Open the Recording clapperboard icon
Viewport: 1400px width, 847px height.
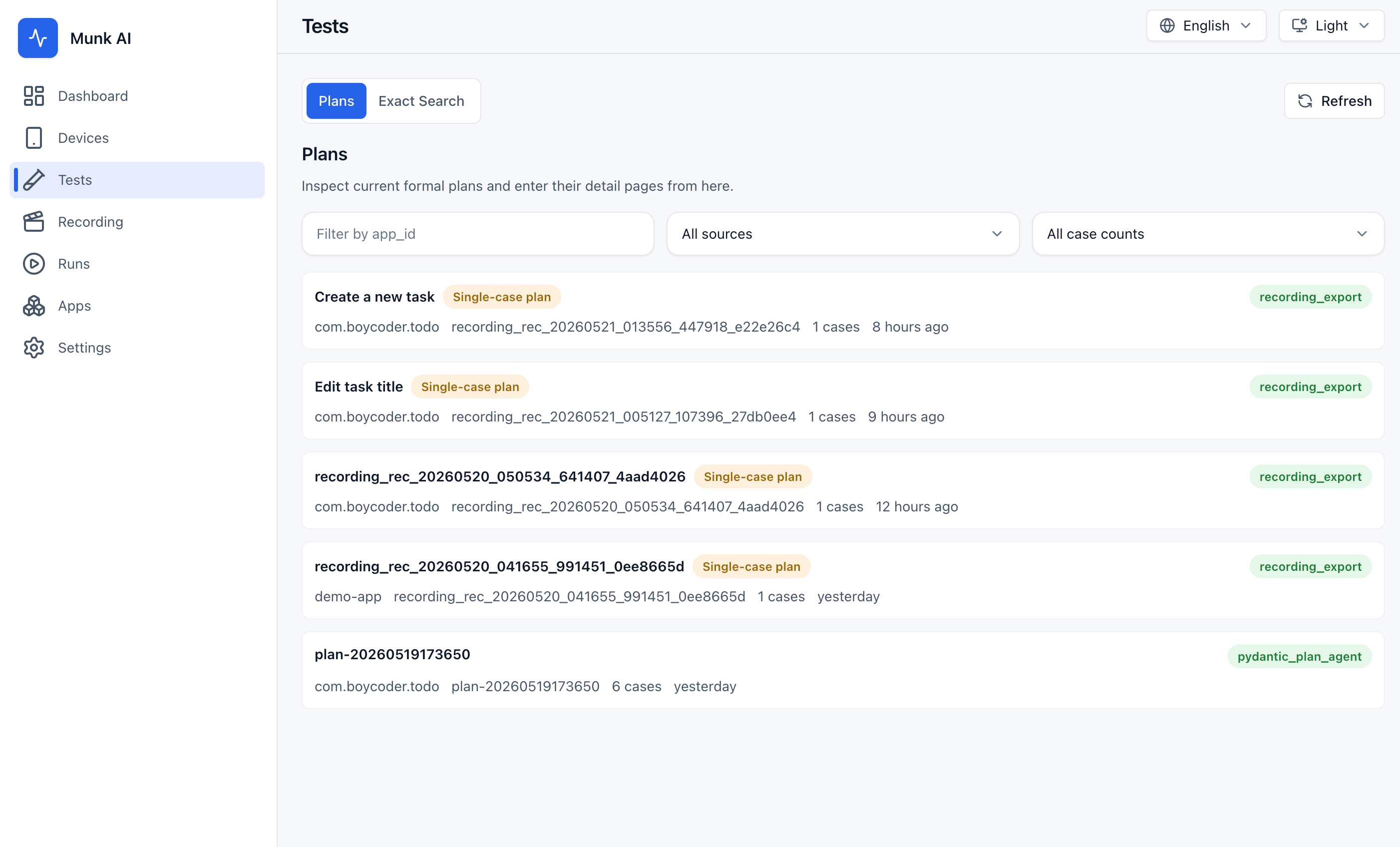(33, 222)
